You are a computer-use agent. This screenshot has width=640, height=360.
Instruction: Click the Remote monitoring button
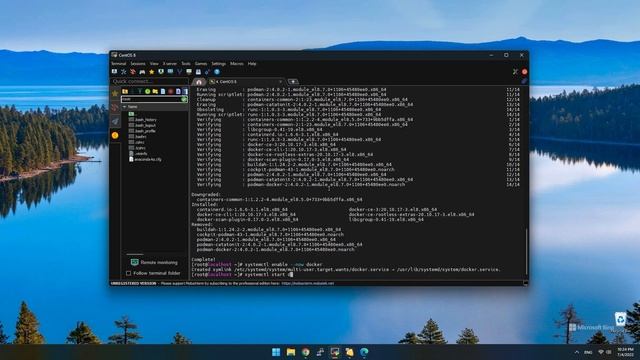coord(154,262)
